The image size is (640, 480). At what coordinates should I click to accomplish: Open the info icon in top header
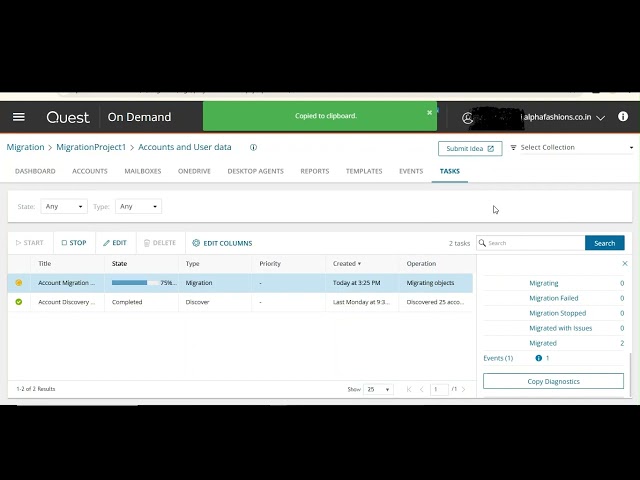623,117
